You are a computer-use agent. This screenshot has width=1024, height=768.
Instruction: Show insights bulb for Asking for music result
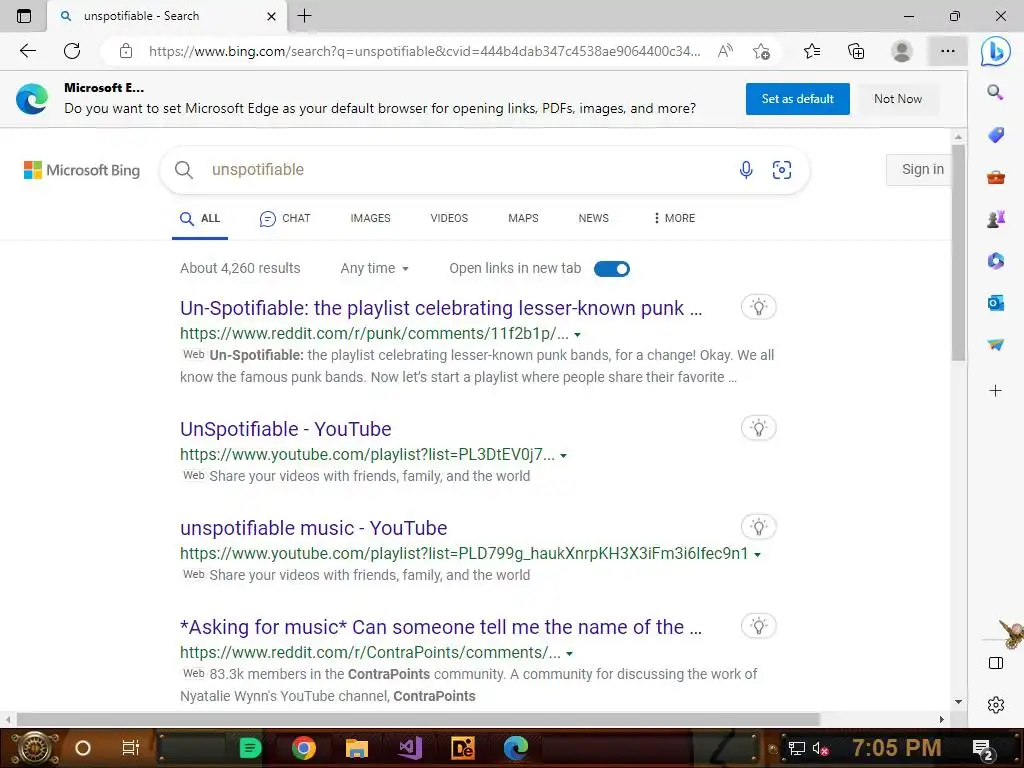[758, 626]
